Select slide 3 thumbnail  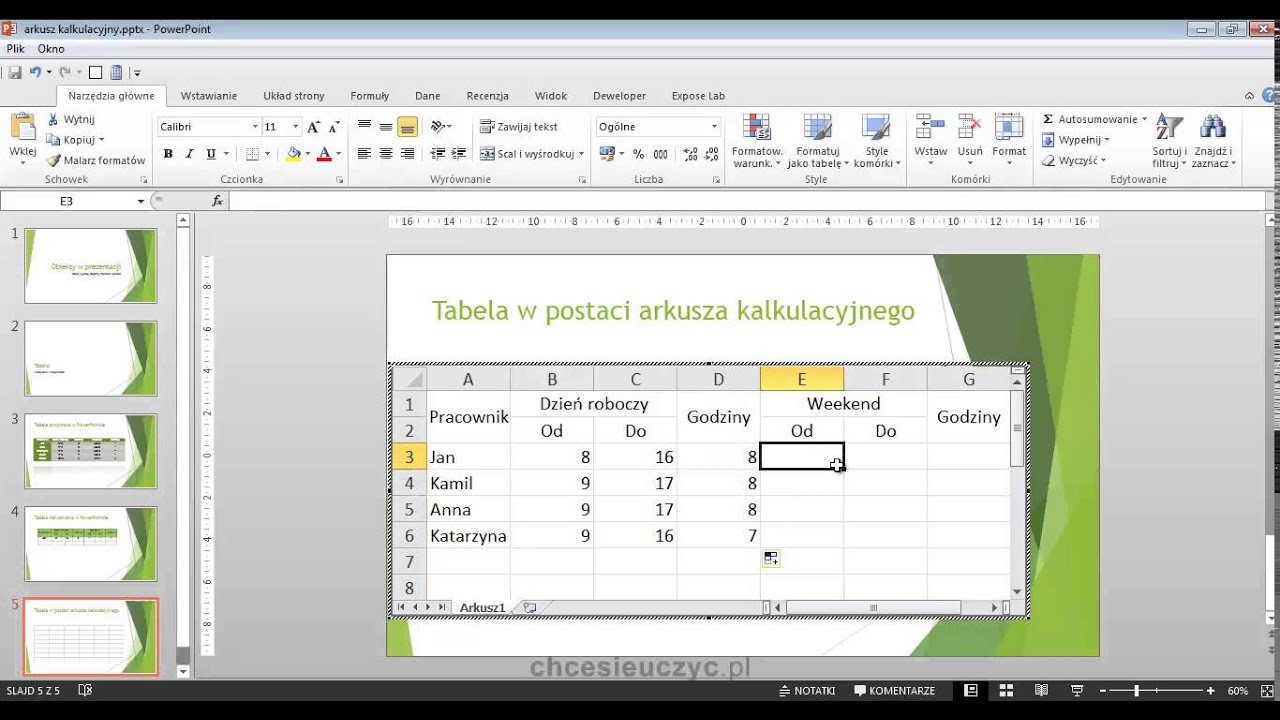point(91,451)
